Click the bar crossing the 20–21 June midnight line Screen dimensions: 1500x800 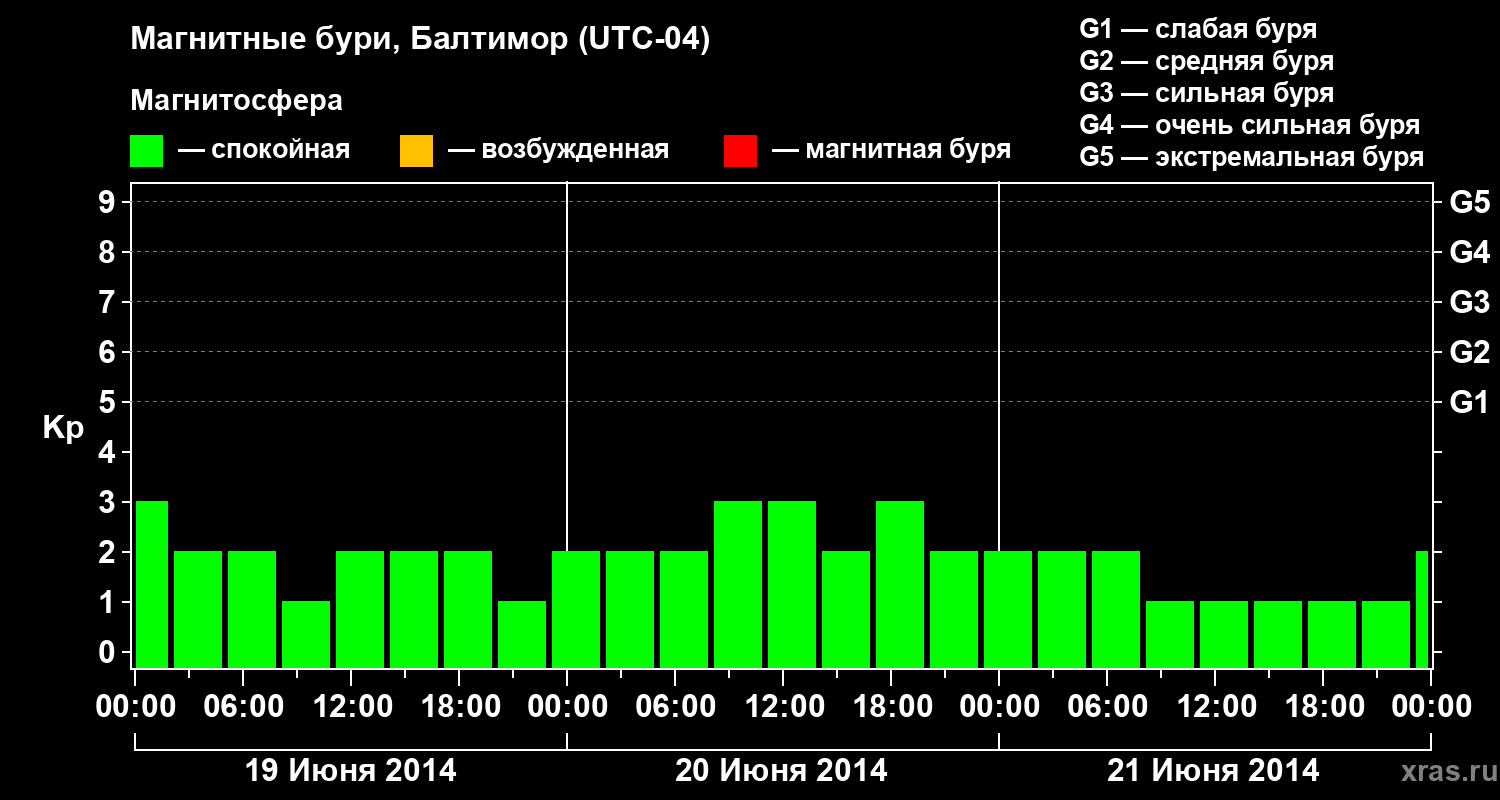point(1008,609)
